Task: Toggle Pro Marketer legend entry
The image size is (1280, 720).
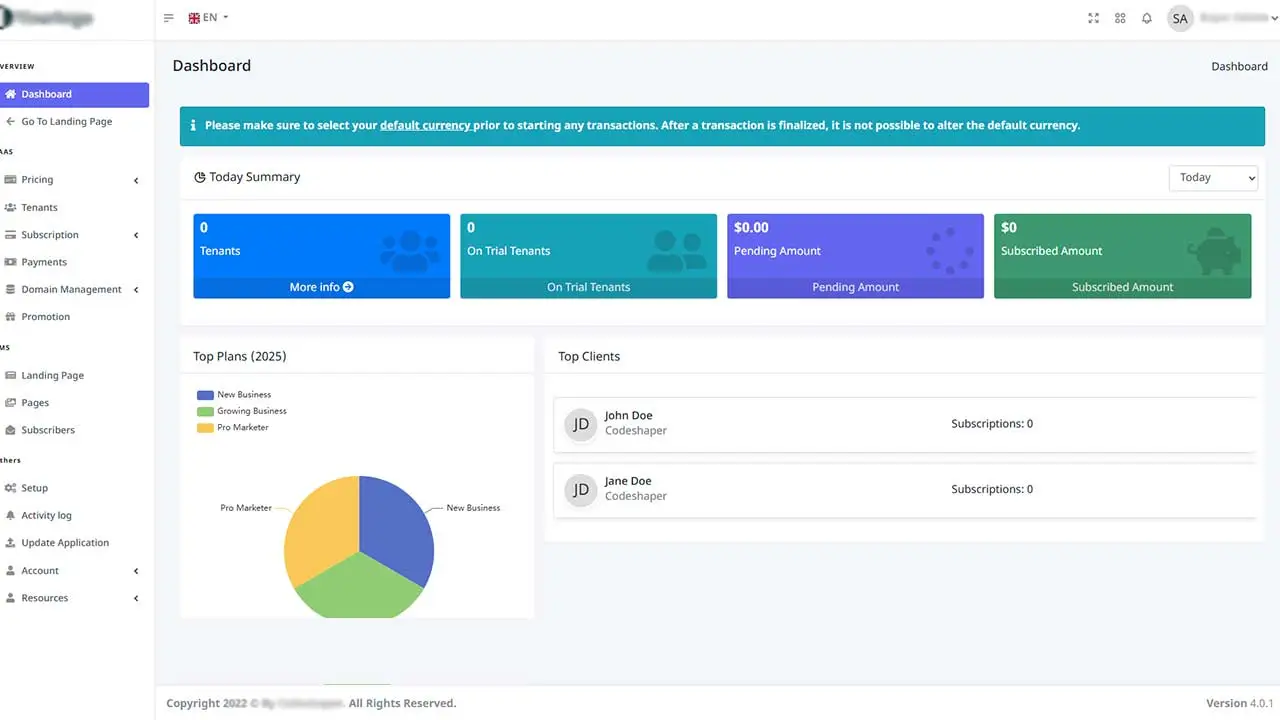Action: [232, 427]
